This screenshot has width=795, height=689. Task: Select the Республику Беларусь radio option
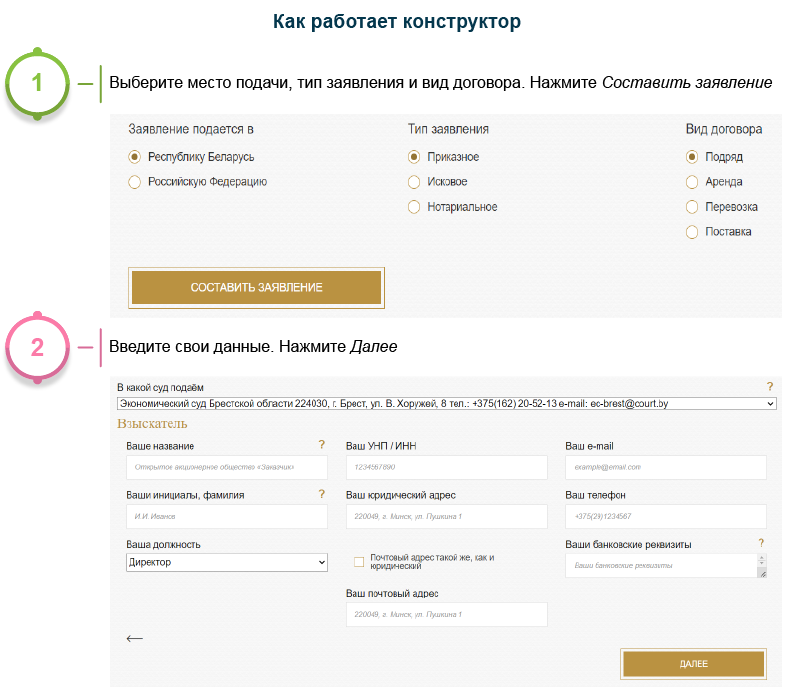[134, 157]
